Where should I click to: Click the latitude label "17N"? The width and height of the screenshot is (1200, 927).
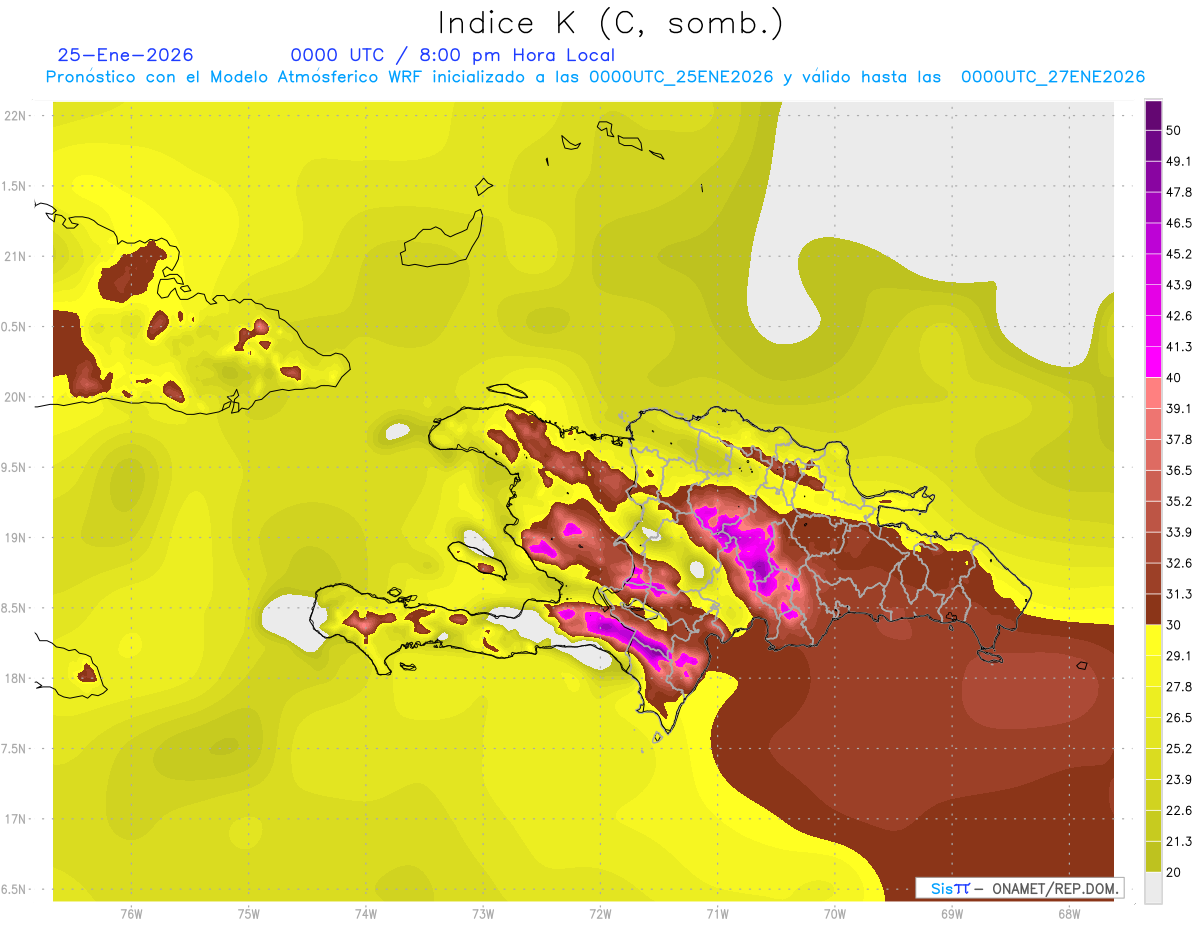[15, 820]
